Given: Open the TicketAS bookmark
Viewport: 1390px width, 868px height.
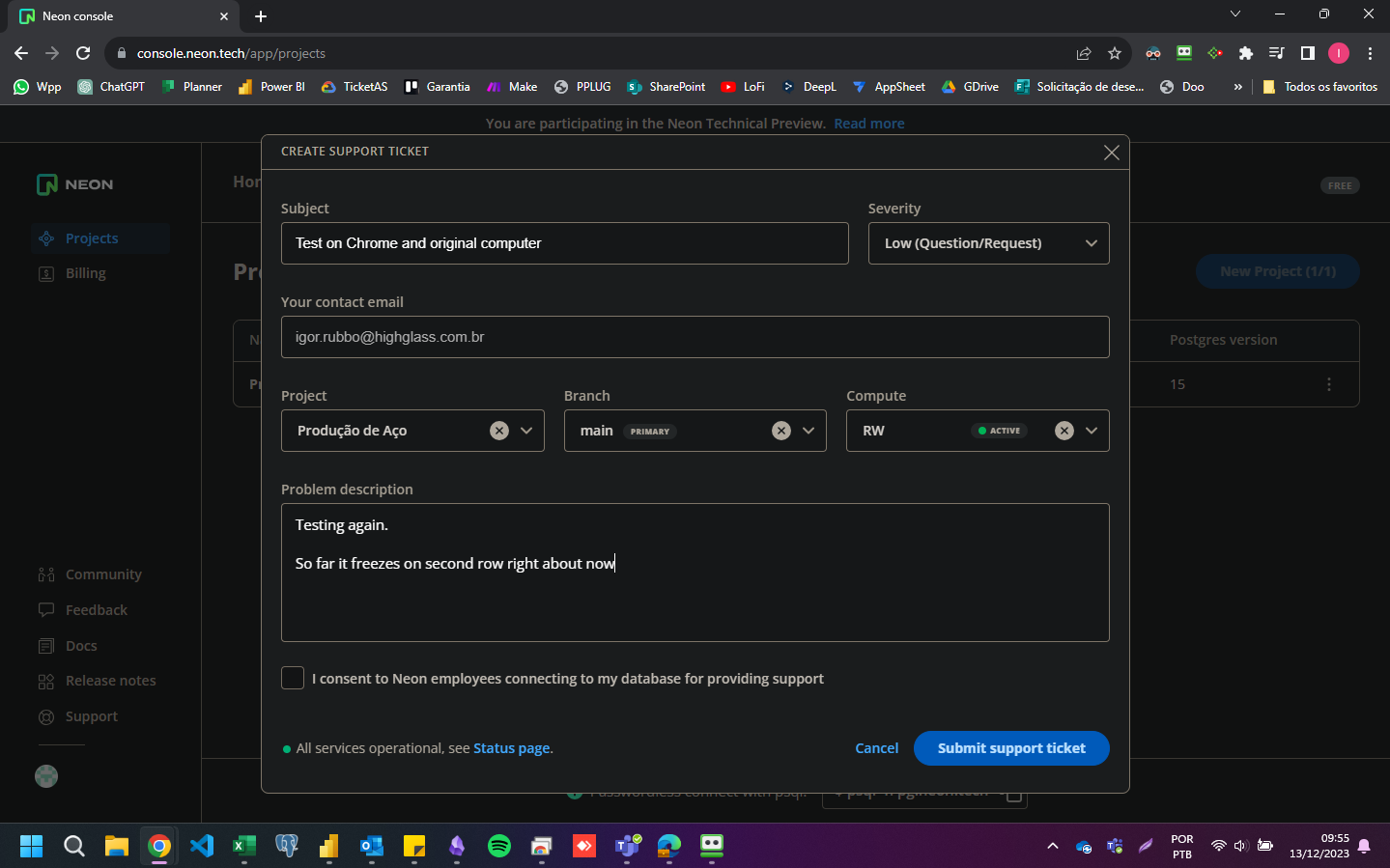Looking at the screenshot, I should (355, 87).
